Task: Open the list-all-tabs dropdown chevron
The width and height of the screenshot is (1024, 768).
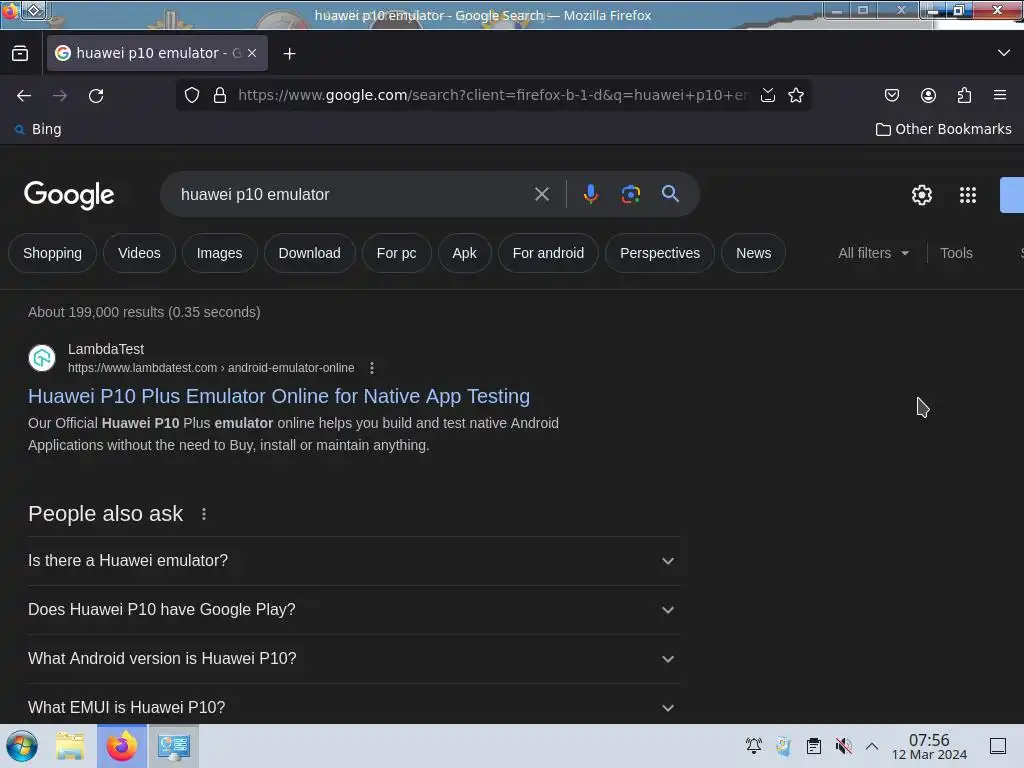Action: tap(1004, 53)
